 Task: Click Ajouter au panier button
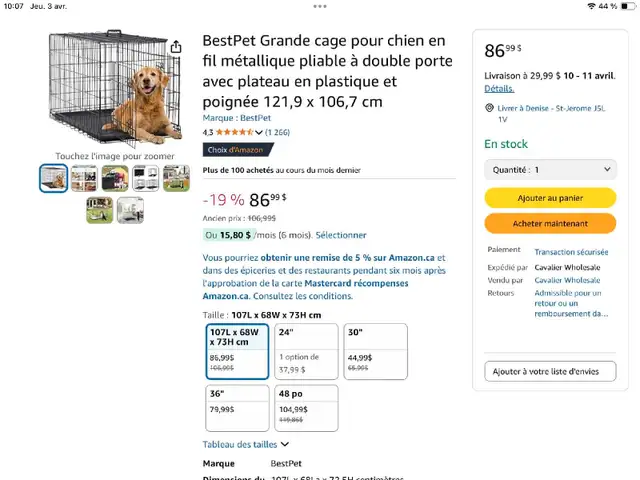point(550,198)
